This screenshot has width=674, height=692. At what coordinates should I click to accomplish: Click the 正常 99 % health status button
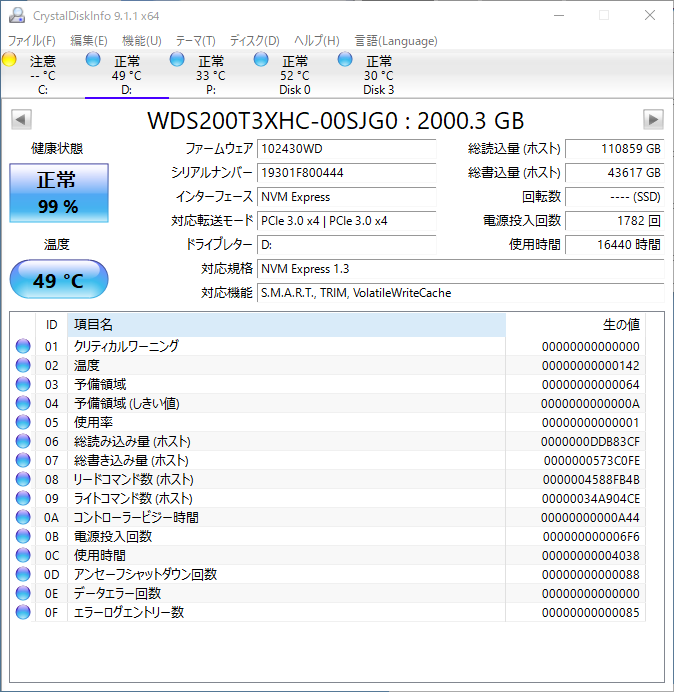59,193
